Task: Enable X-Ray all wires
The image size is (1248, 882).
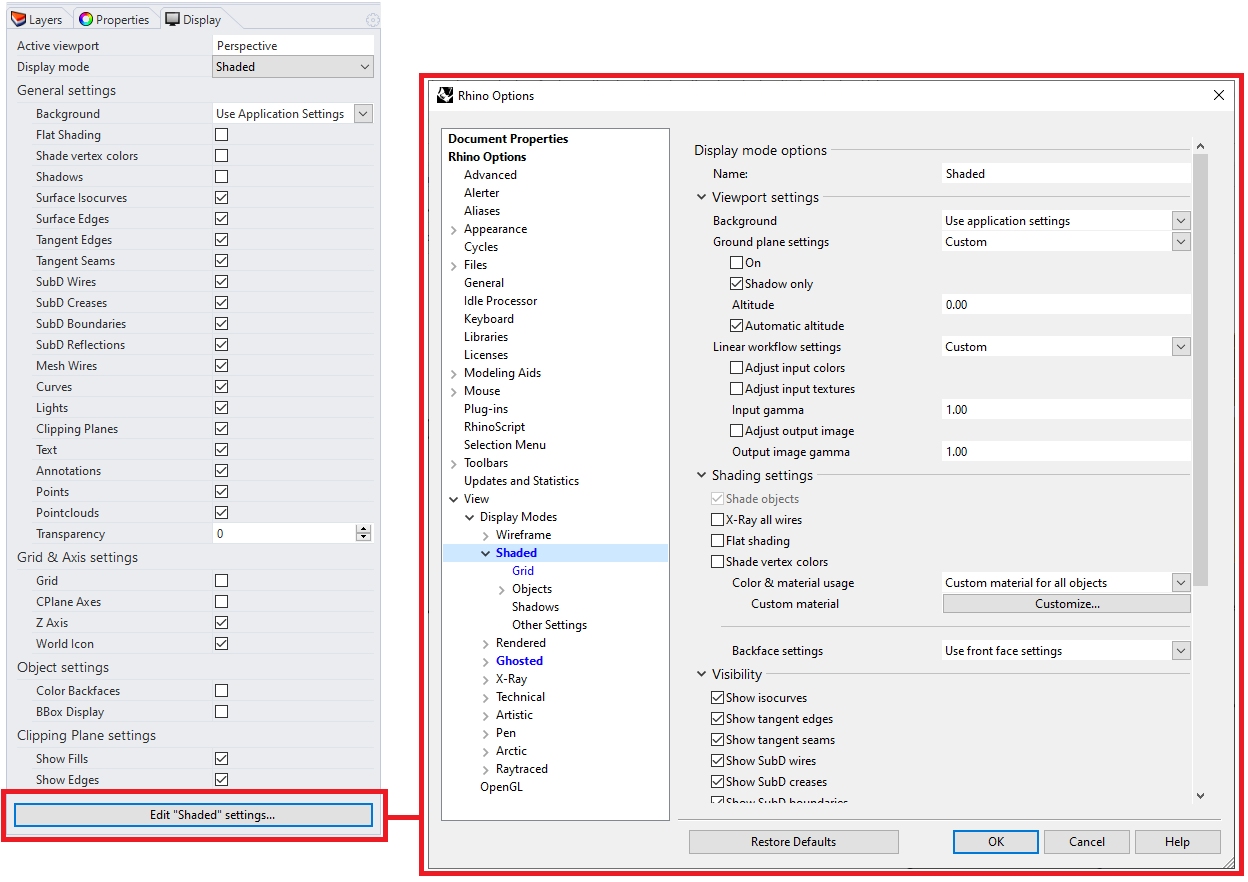Action: coord(717,520)
